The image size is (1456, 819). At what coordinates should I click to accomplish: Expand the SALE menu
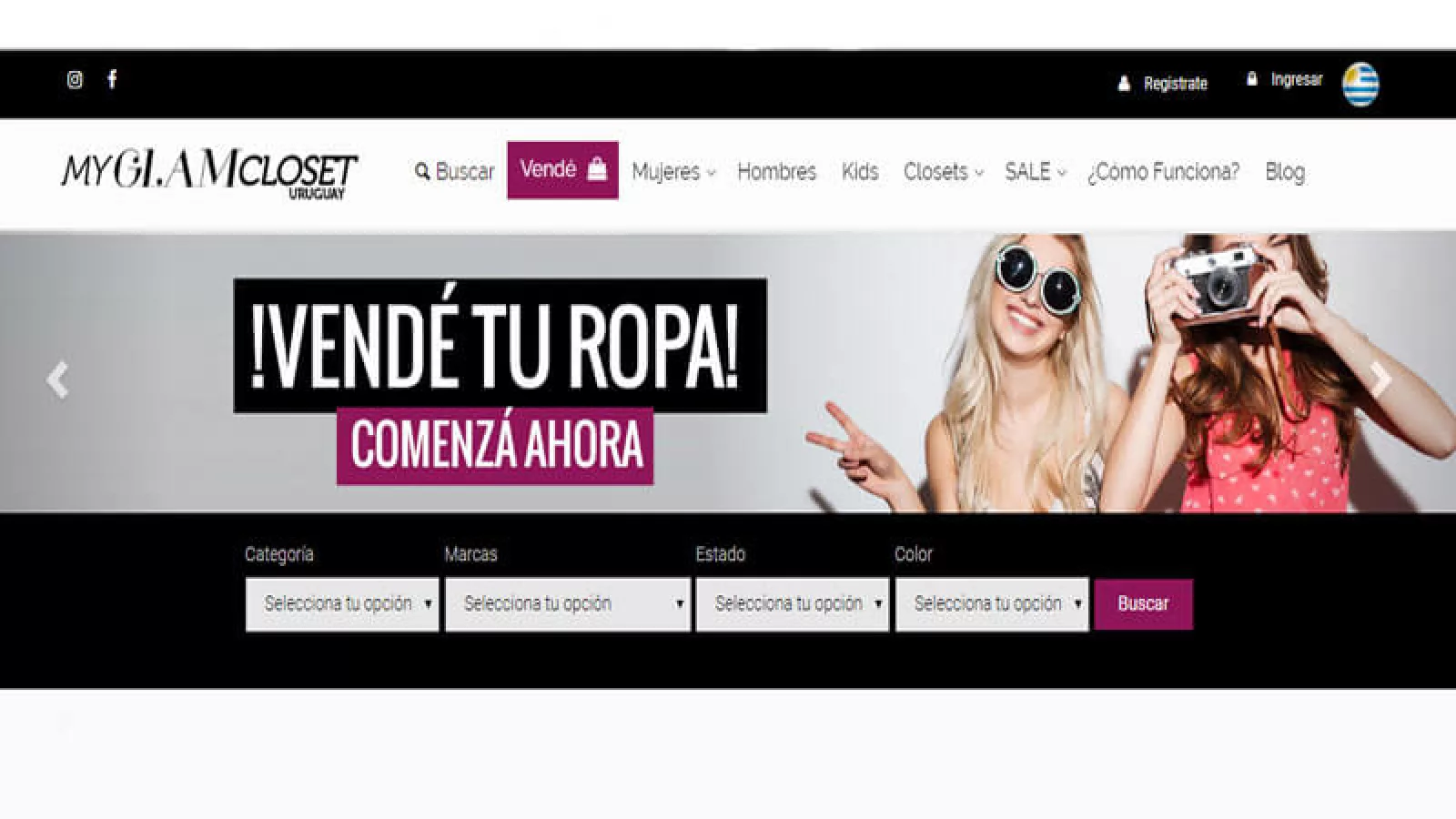coord(1035,172)
